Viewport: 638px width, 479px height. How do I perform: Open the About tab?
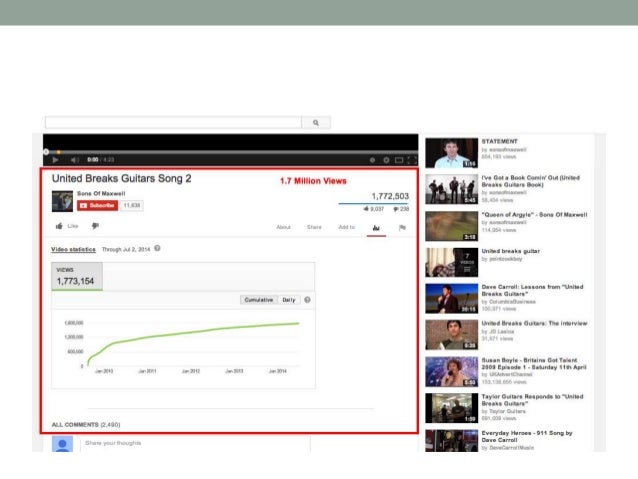click(x=284, y=227)
